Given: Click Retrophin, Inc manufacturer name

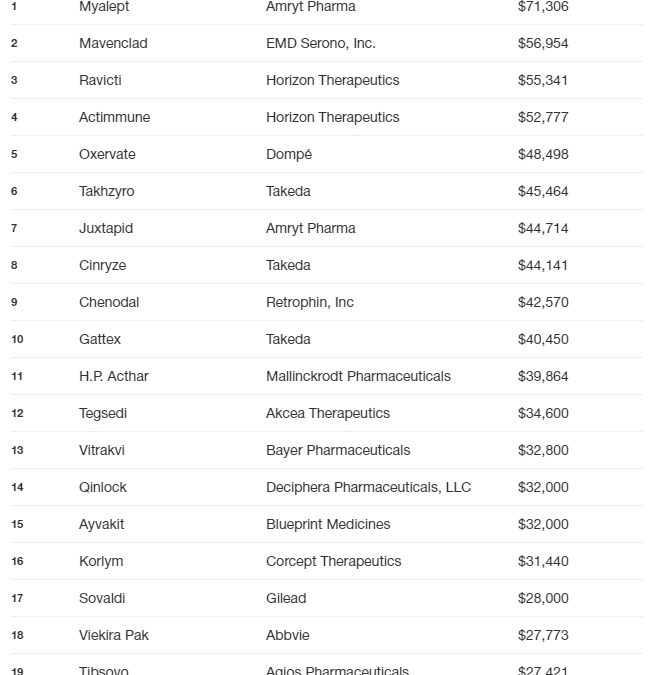Looking at the screenshot, I should 310,302.
